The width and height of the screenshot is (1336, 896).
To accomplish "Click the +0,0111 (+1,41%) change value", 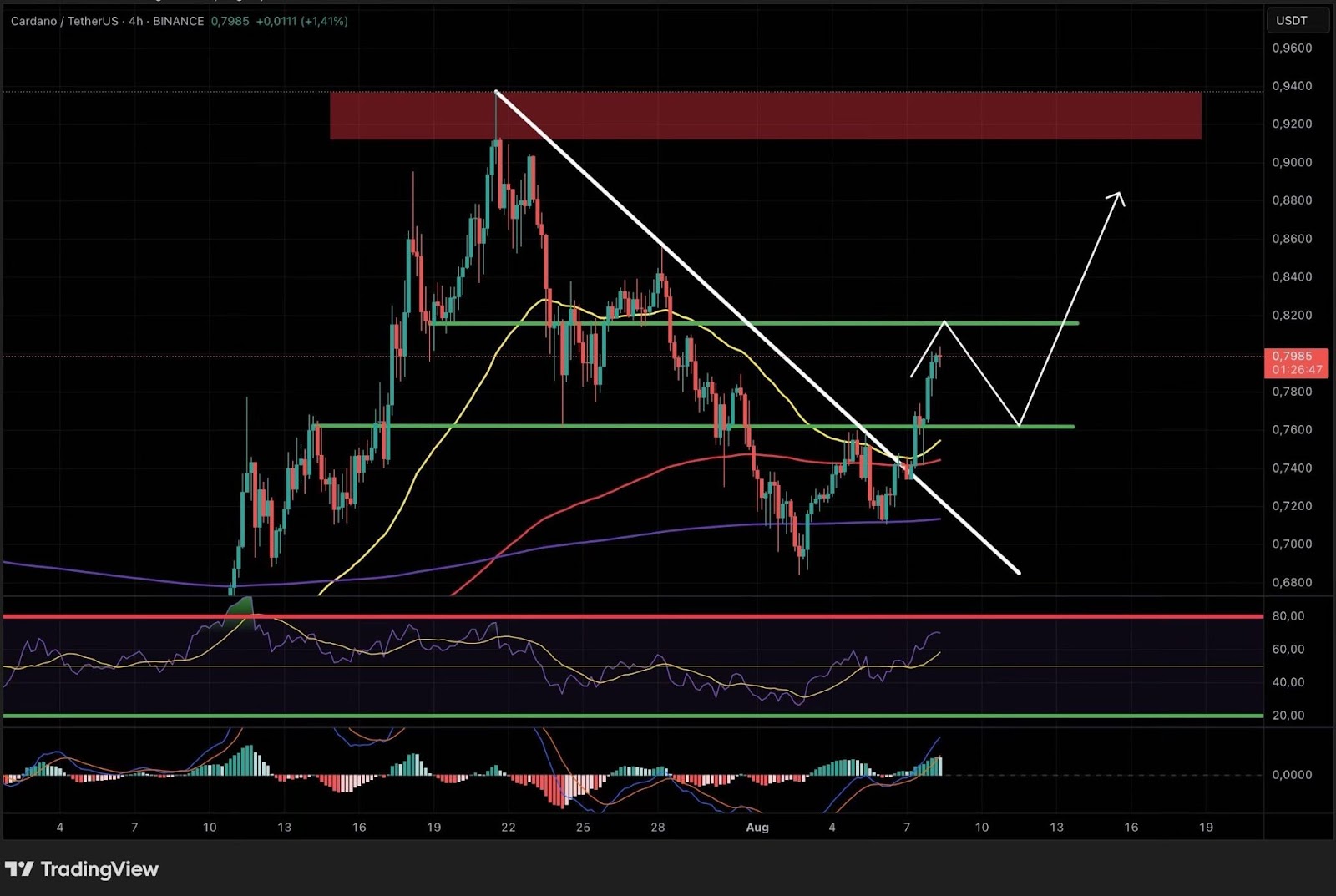I will (x=301, y=21).
